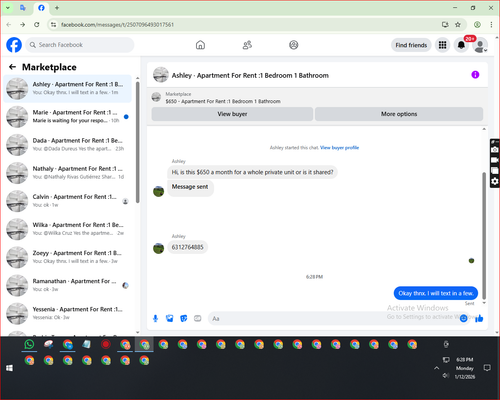This screenshot has width=500, height=400.
Task: Open the Home feed icon
Action: 200,45
